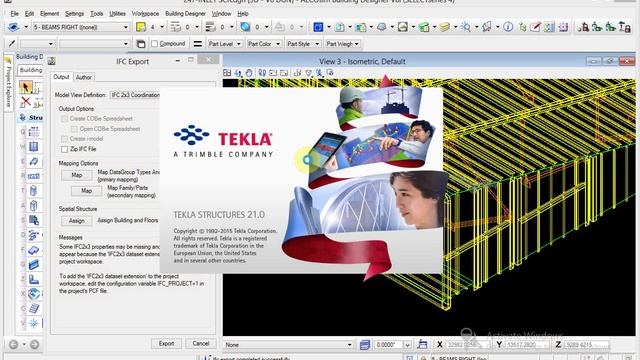This screenshot has width=640, height=360.
Task: Open the Help menu
Action: coord(243,13)
